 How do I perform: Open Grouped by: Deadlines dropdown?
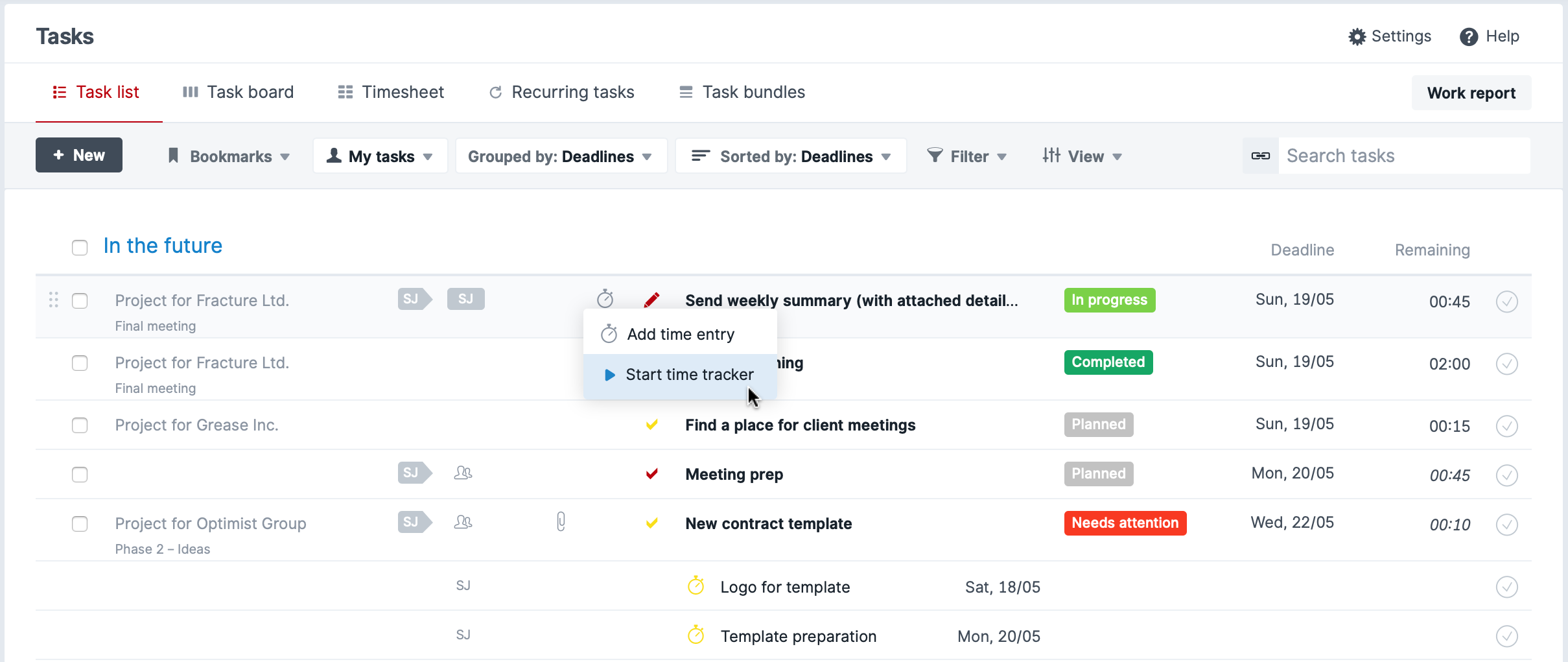click(x=561, y=156)
